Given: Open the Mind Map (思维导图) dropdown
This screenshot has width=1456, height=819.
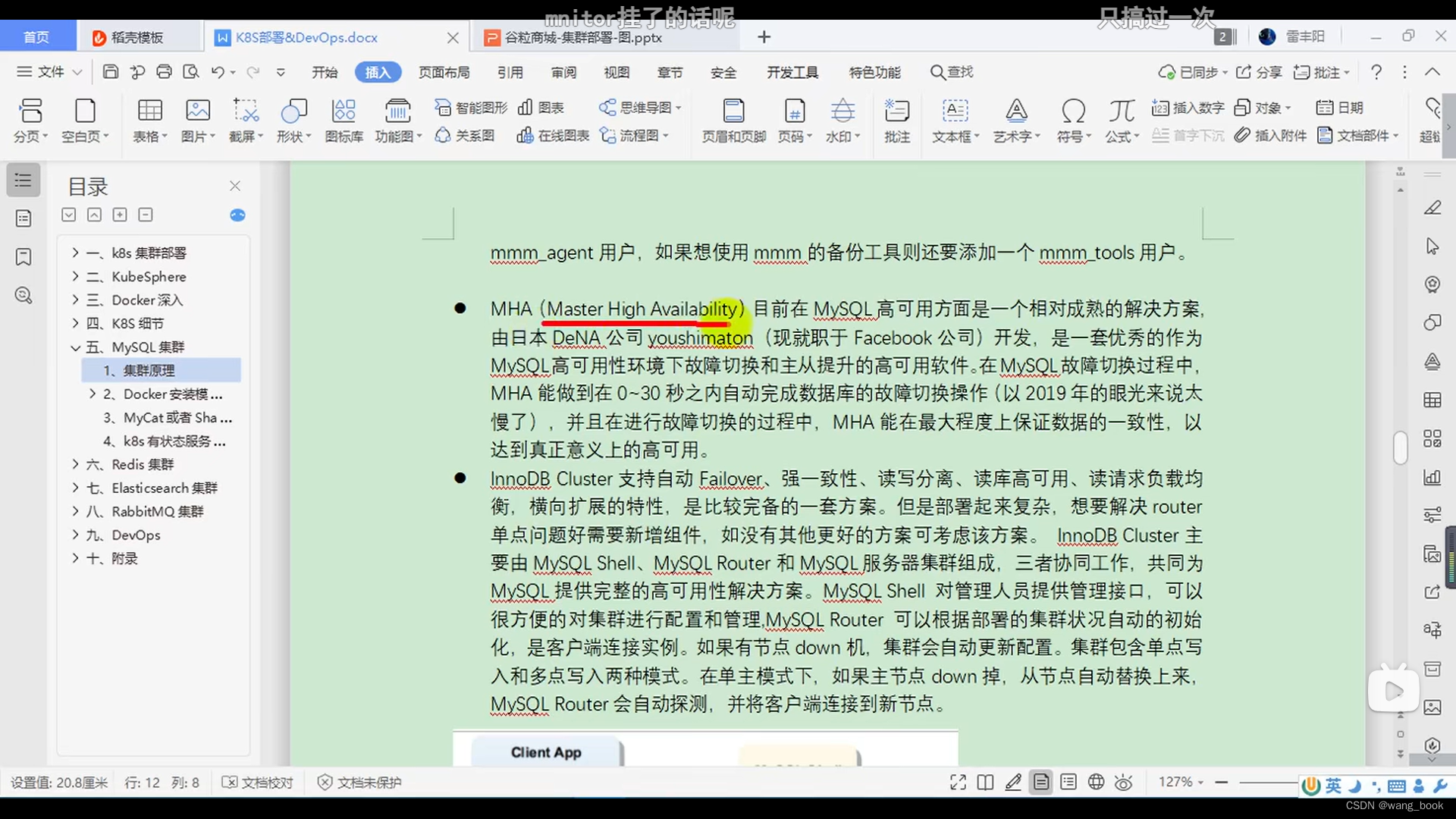Looking at the screenshot, I should tap(640, 108).
